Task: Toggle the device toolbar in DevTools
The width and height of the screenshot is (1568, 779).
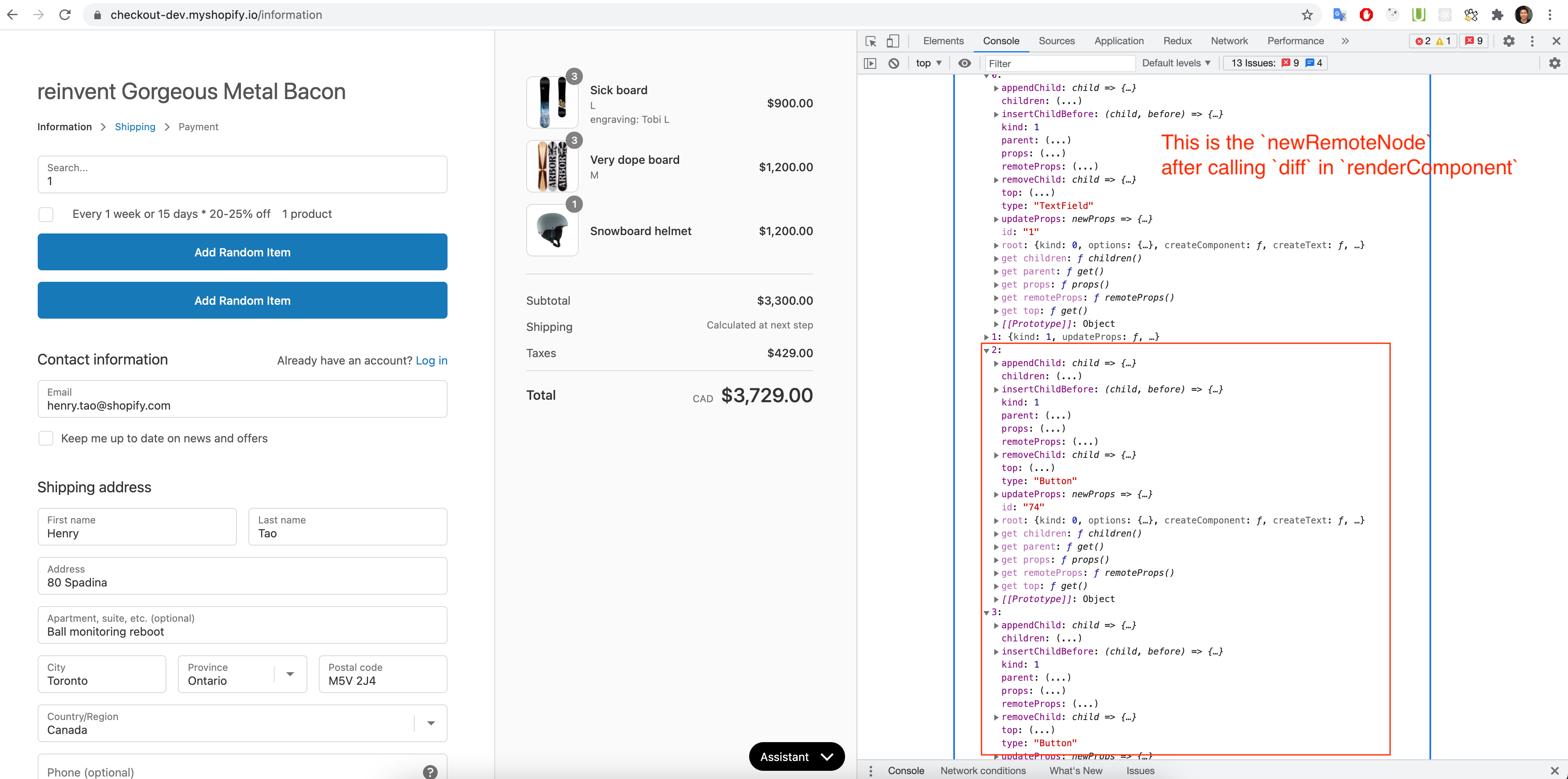Action: click(x=893, y=41)
